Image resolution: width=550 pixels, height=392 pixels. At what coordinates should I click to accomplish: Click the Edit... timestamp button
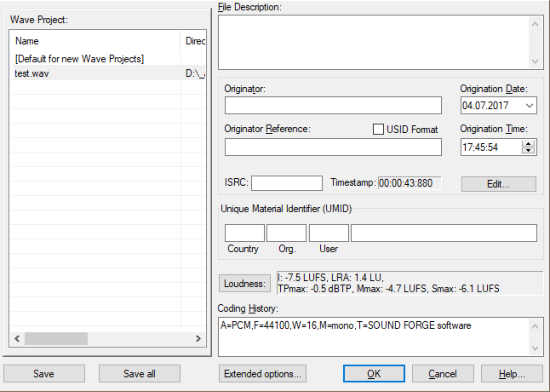[498, 184]
